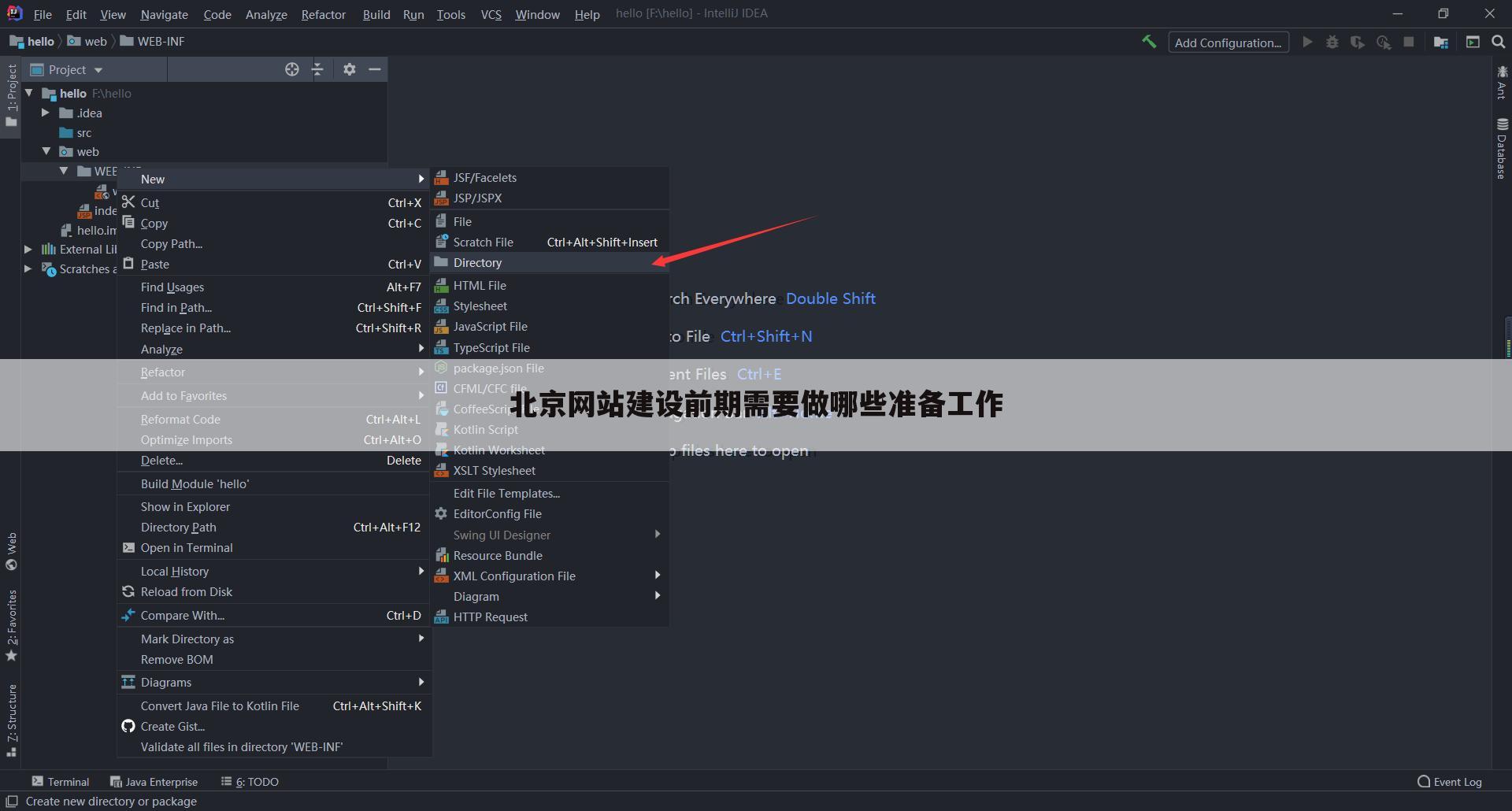Open the 6: TODO tool window tab
The height and width of the screenshot is (811, 1512).
[x=250, y=782]
